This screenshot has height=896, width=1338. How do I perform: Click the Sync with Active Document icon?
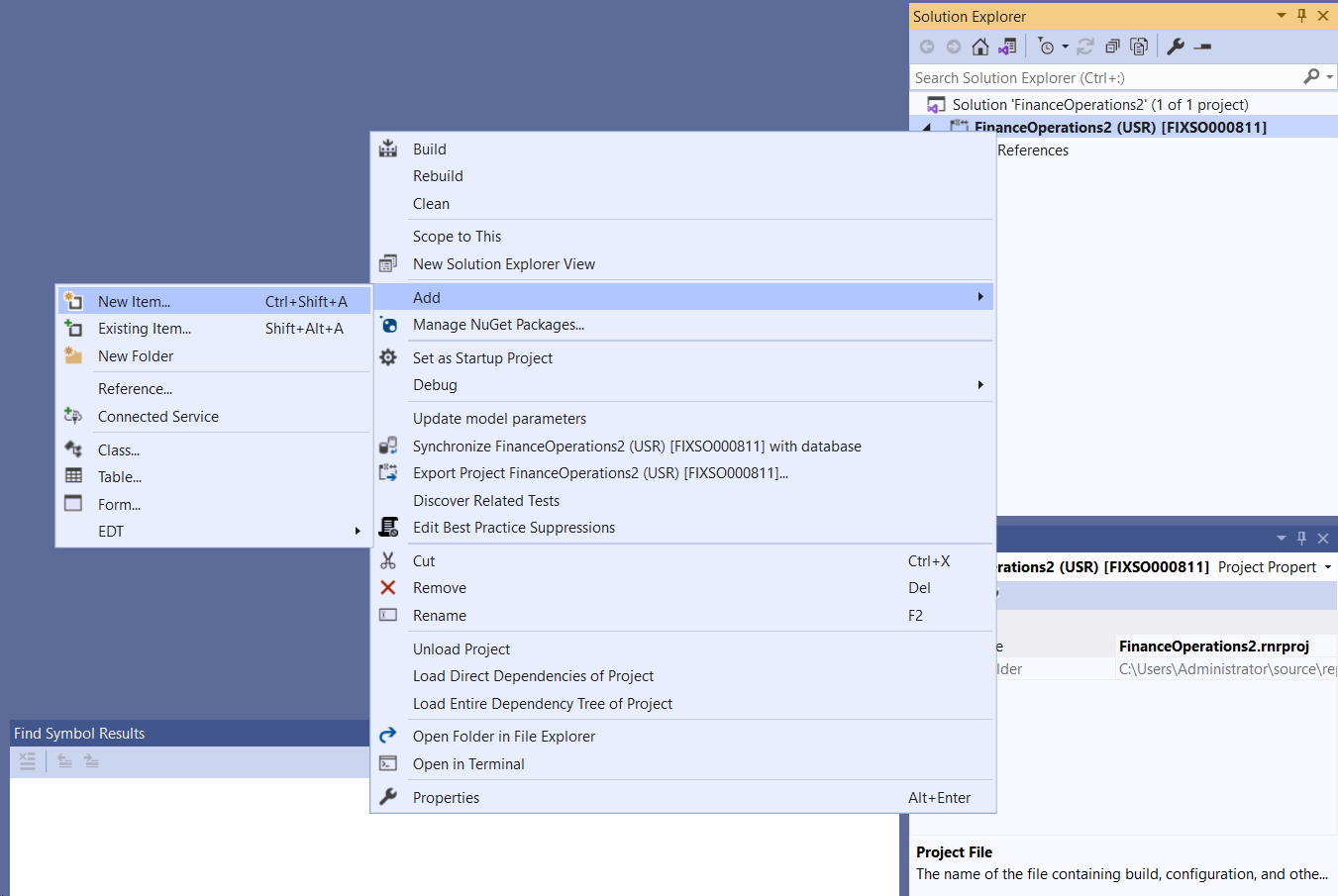pos(1085,47)
